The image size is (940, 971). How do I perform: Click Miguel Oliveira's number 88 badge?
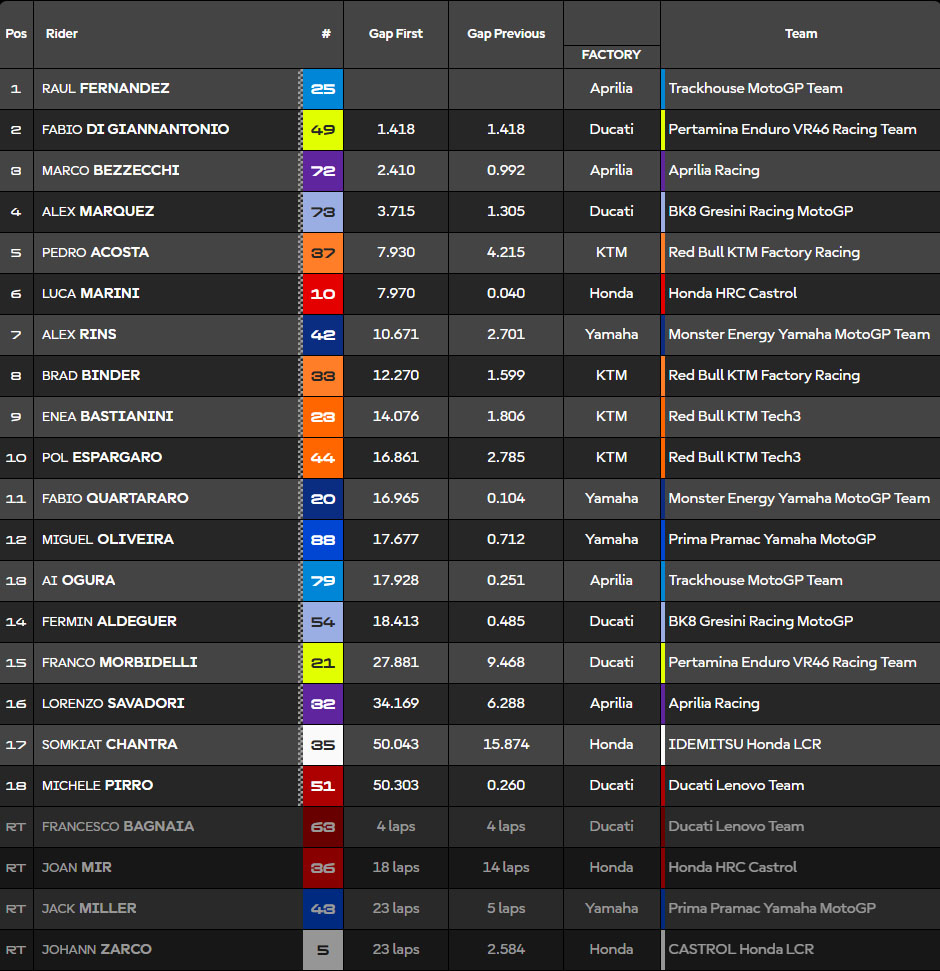323,540
